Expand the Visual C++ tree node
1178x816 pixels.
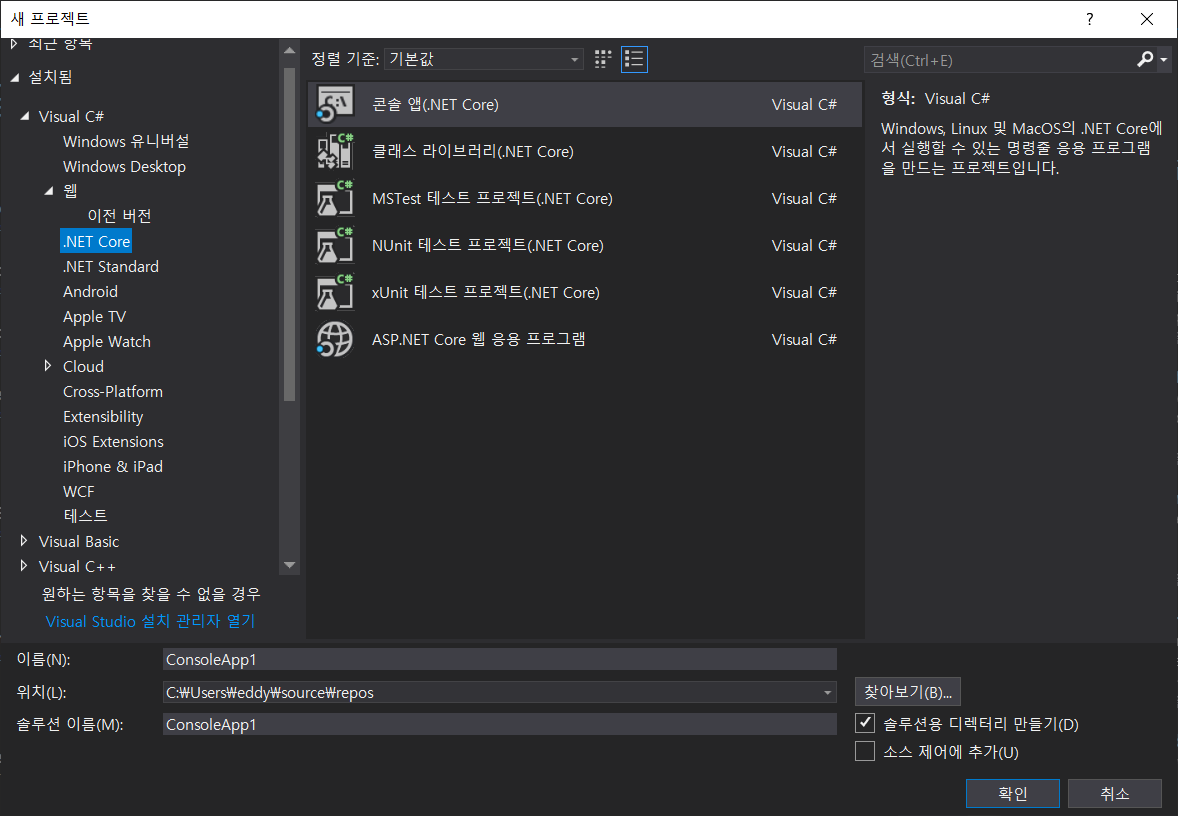[x=24, y=566]
